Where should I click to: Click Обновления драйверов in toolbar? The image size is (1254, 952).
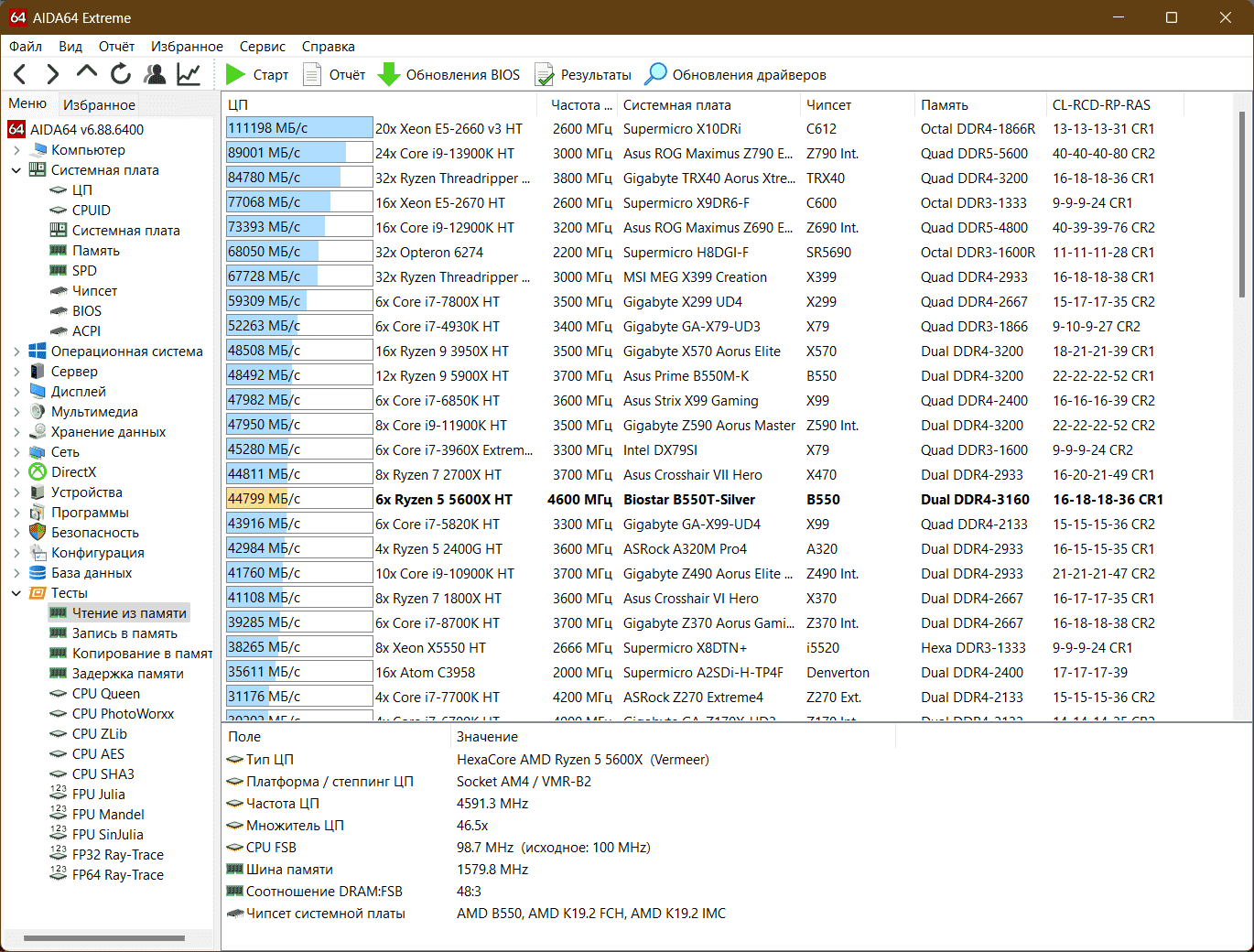(x=735, y=75)
